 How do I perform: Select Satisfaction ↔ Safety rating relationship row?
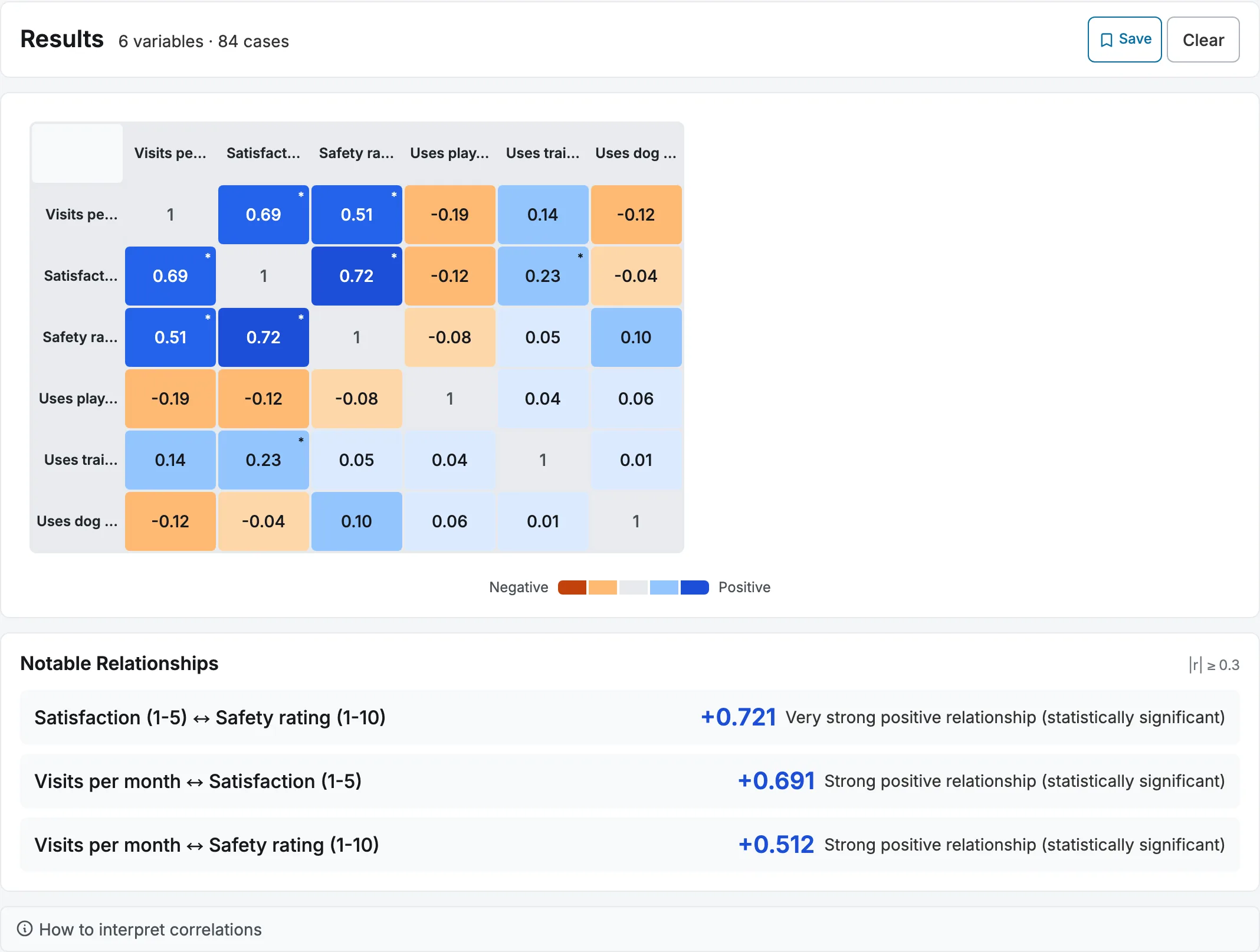tap(630, 717)
